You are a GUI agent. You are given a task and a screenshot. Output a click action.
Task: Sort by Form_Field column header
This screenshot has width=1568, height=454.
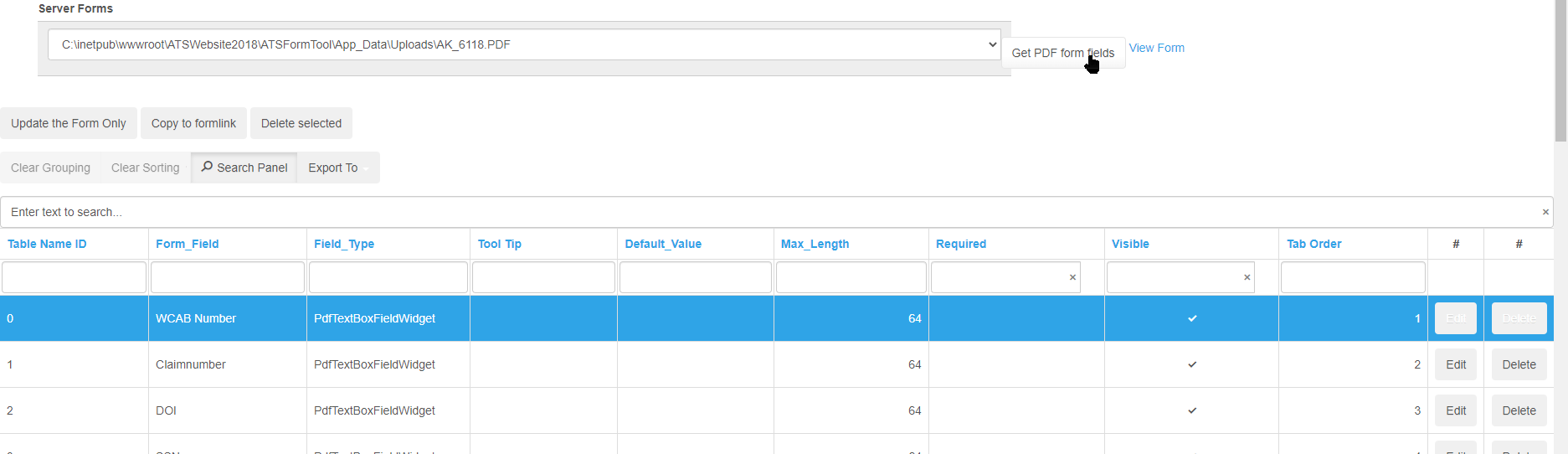[188, 244]
